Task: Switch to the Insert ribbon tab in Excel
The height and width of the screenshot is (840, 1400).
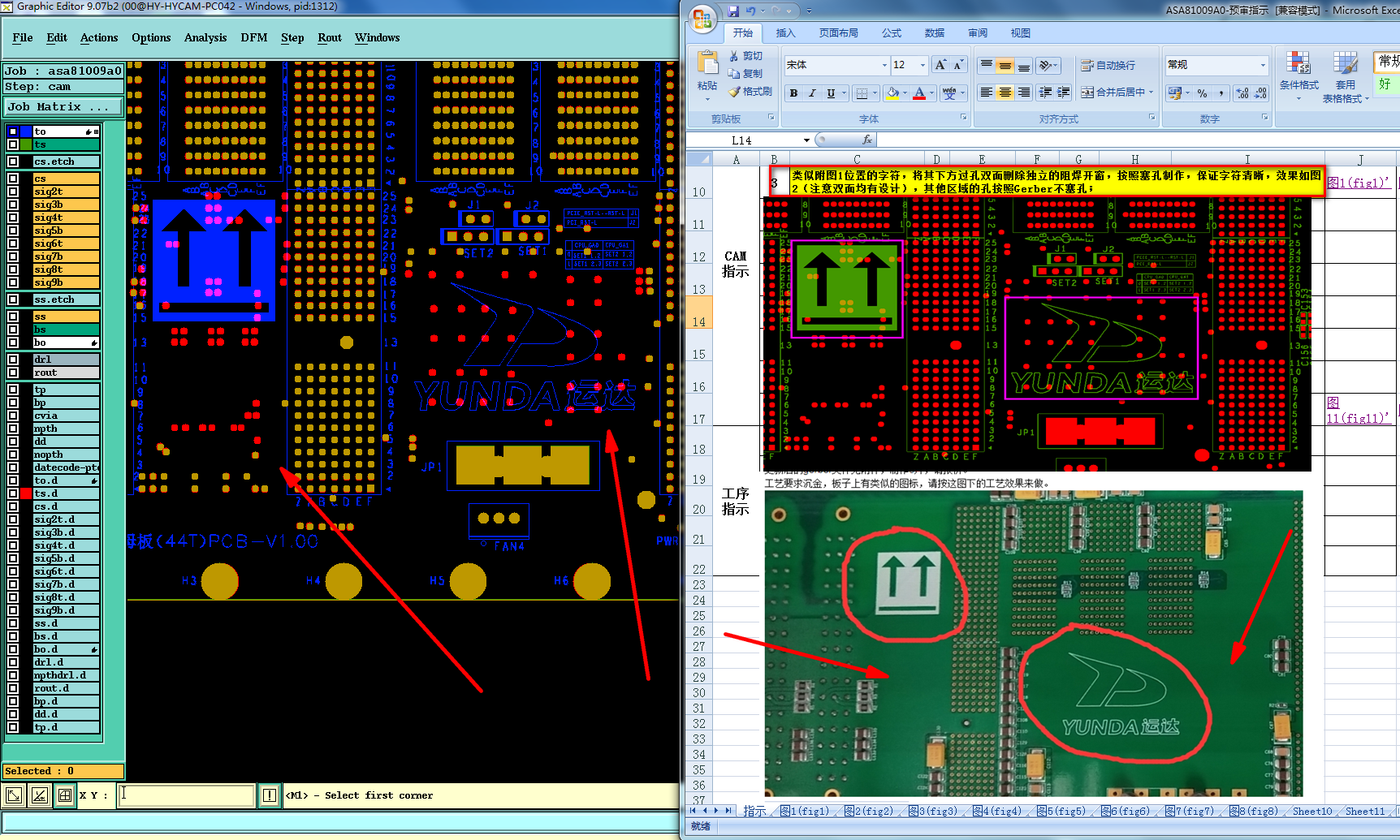Action: point(785,33)
